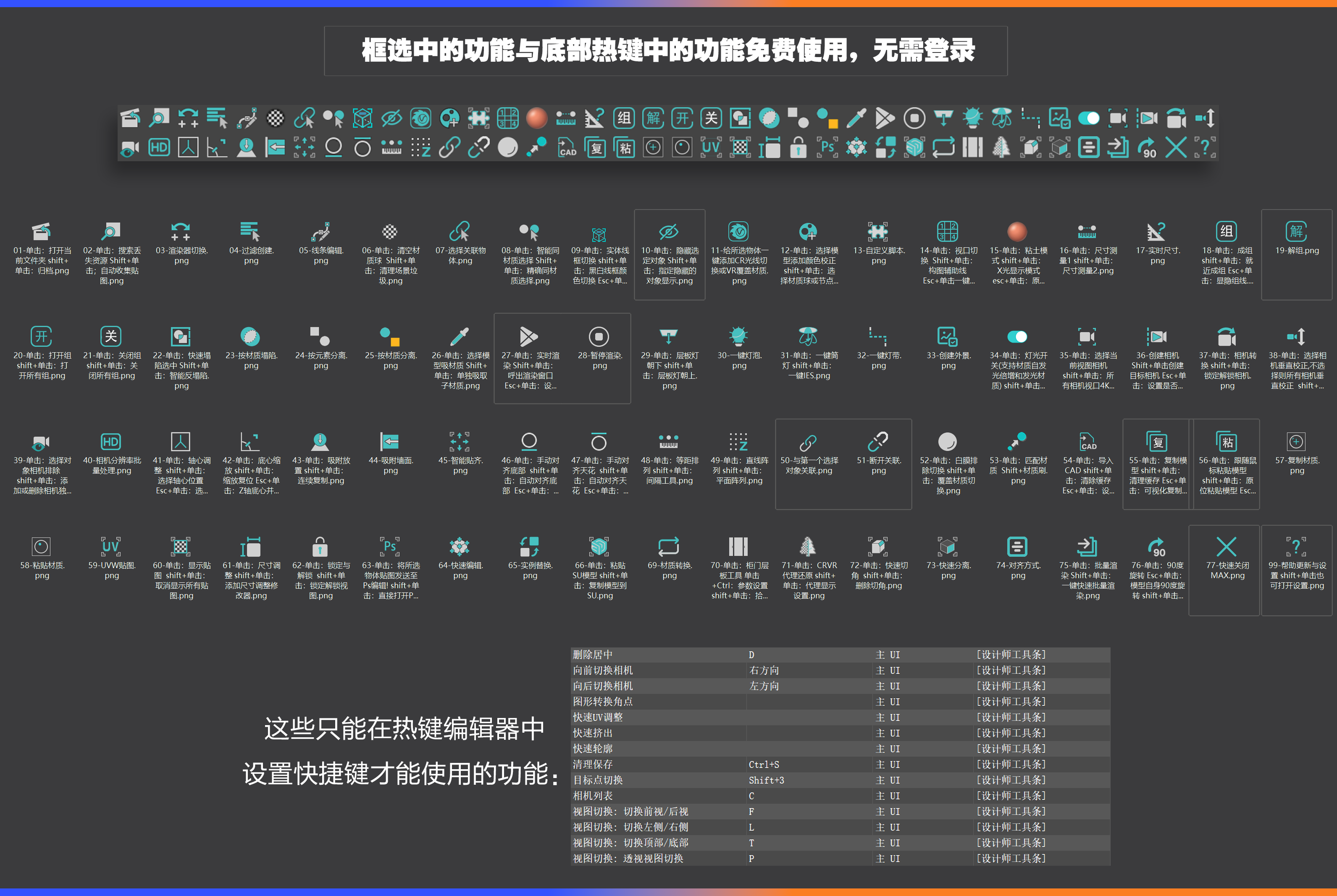Click the HD camera resolution icon in the toolbar

(159, 147)
